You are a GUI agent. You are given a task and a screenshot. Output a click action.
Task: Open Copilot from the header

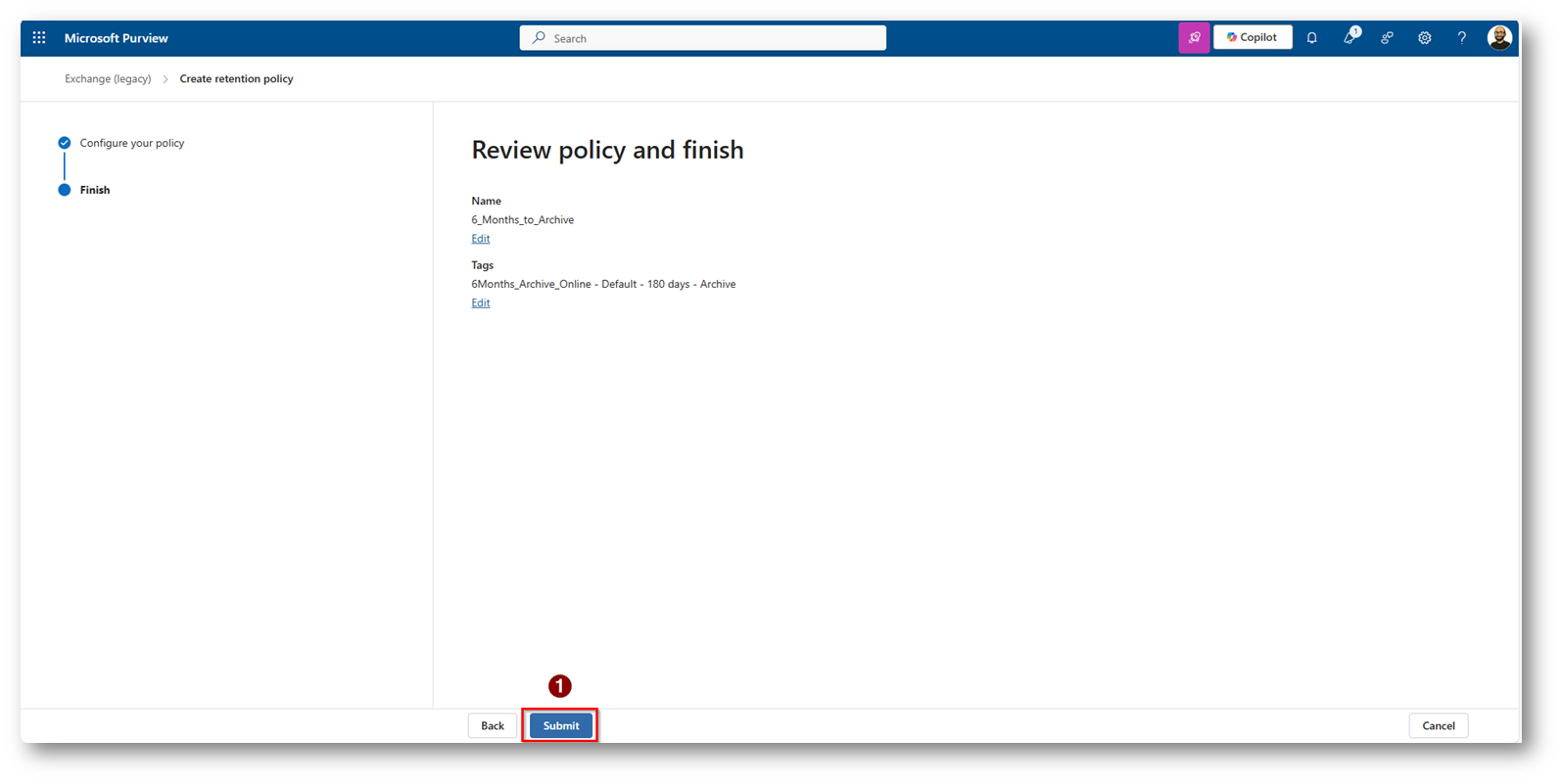click(1253, 38)
